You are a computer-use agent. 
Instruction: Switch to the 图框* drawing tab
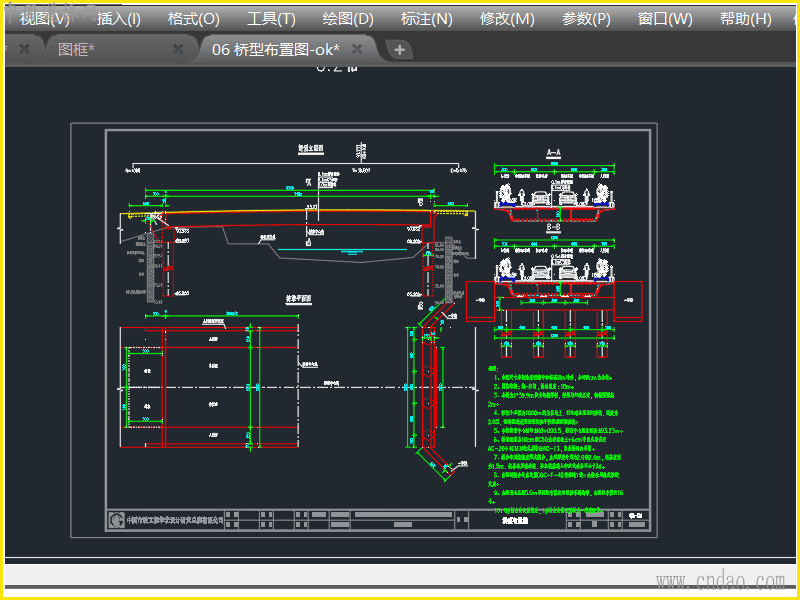[x=77, y=49]
